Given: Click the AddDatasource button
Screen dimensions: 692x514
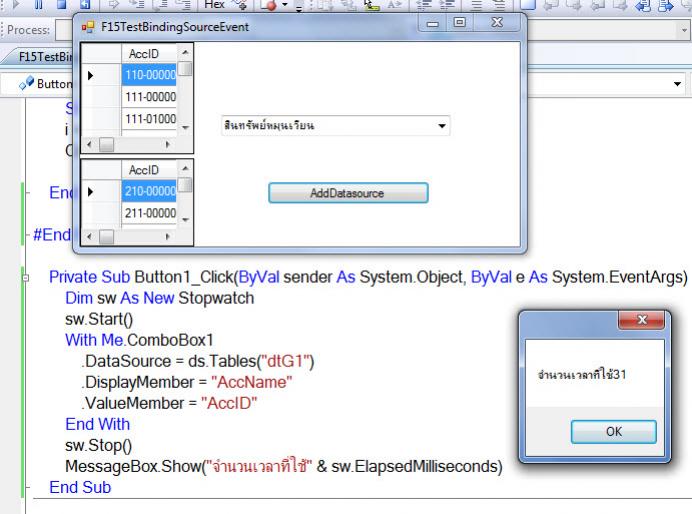Looking at the screenshot, I should click(x=348, y=193).
